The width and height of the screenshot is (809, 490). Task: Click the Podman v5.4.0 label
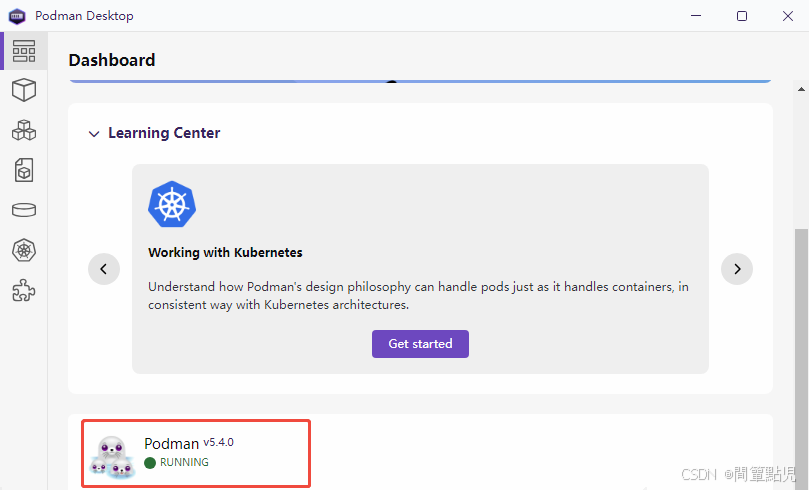coord(189,443)
